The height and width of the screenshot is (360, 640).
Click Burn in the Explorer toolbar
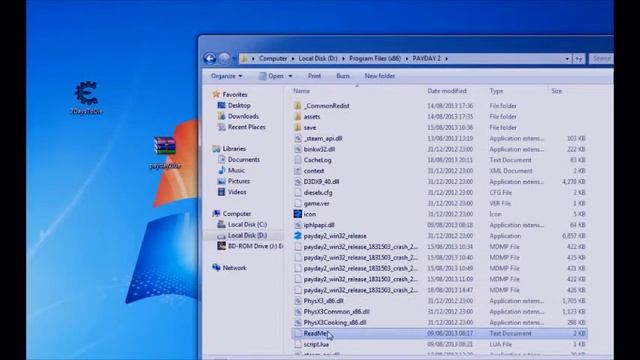tap(343, 76)
